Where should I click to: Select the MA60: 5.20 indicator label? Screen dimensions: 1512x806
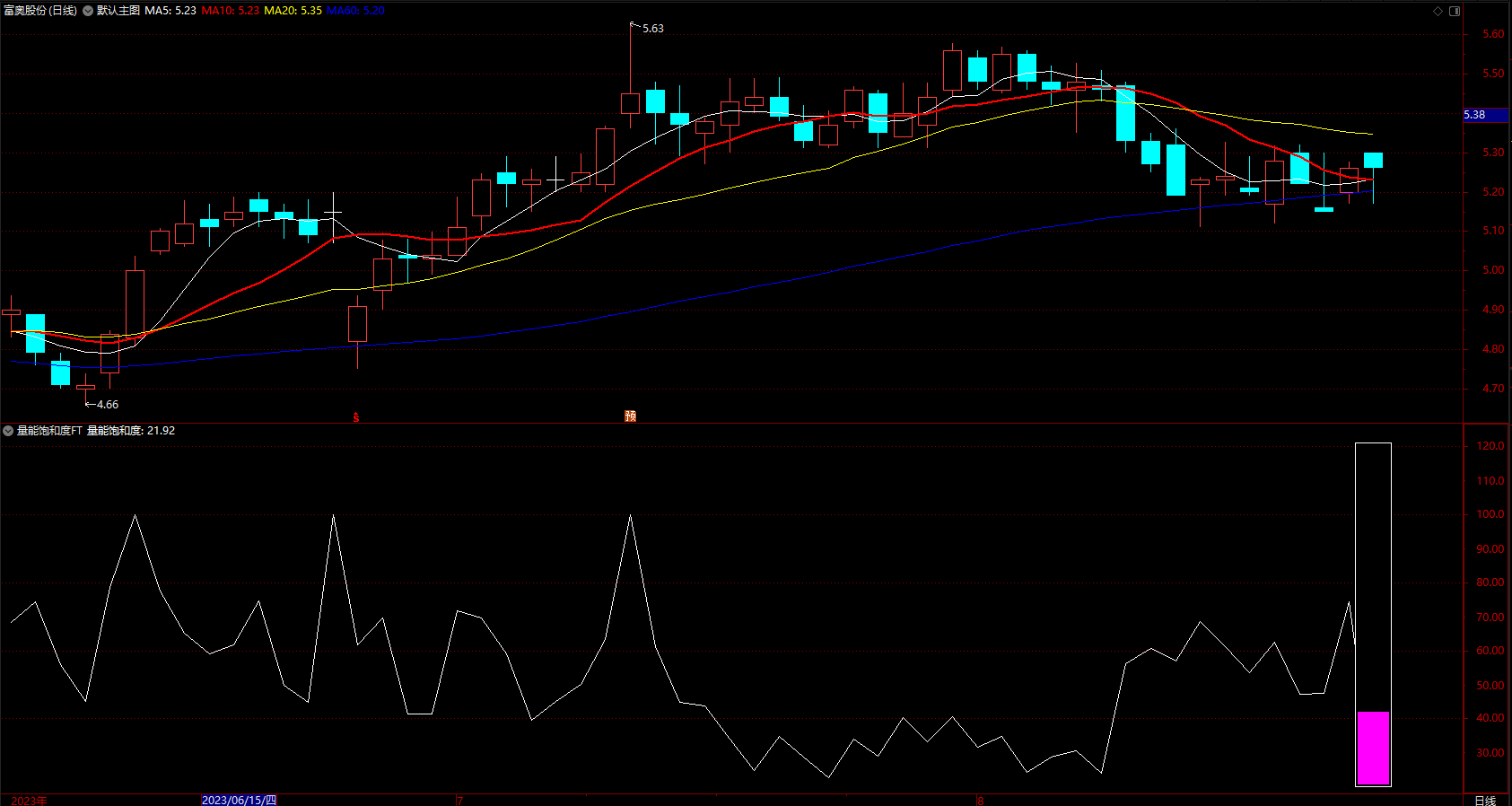pyautogui.click(x=356, y=11)
